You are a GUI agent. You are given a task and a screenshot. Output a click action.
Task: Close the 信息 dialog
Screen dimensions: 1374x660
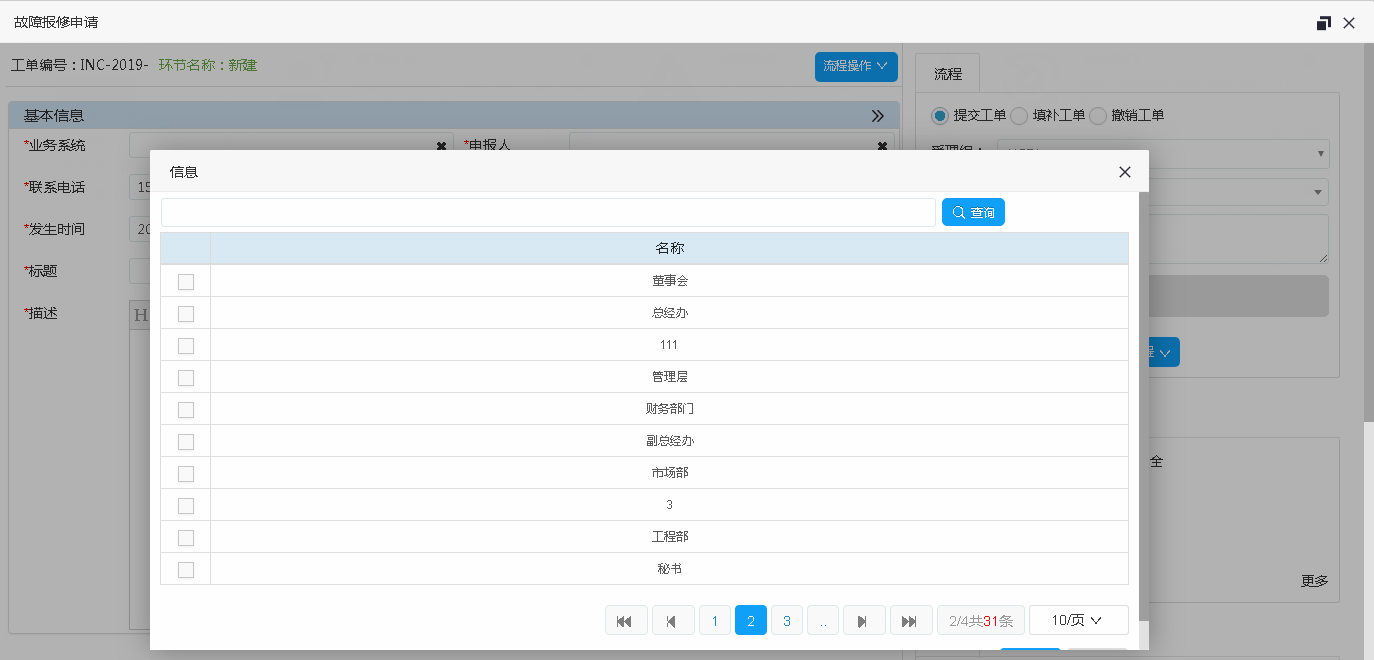click(1124, 172)
